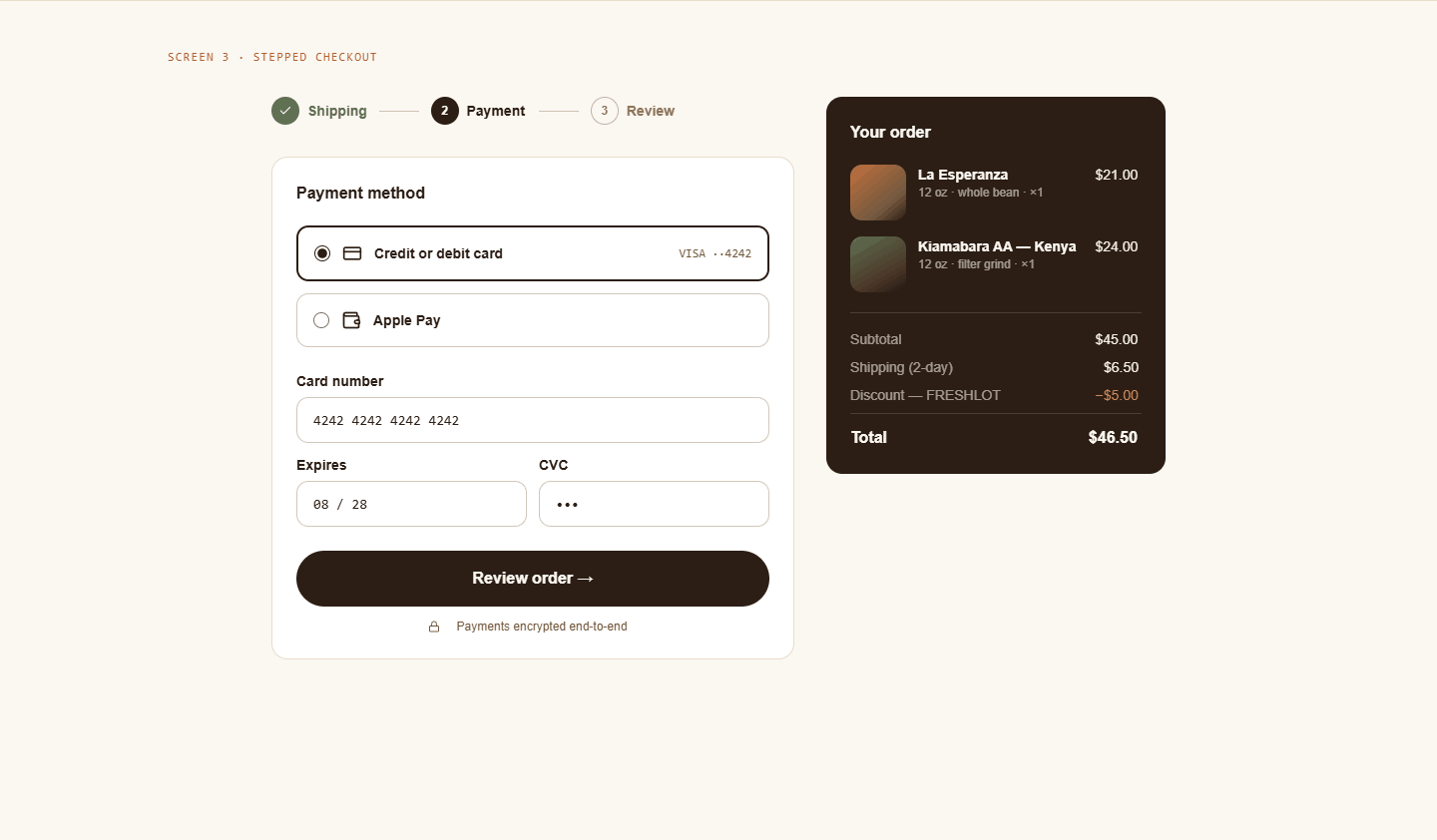This screenshot has width=1437, height=840.
Task: Click the Shipping (2-day) label
Action: 901,367
